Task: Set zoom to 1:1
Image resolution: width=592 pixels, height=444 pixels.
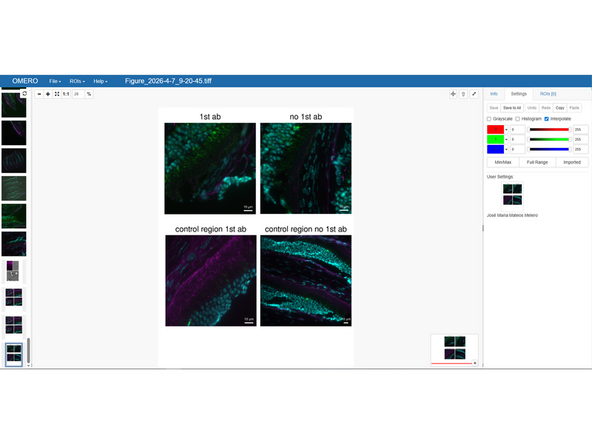Action: click(x=66, y=94)
